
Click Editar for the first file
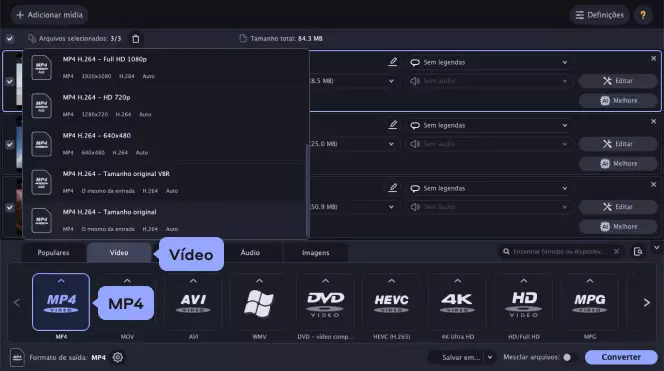pos(617,80)
